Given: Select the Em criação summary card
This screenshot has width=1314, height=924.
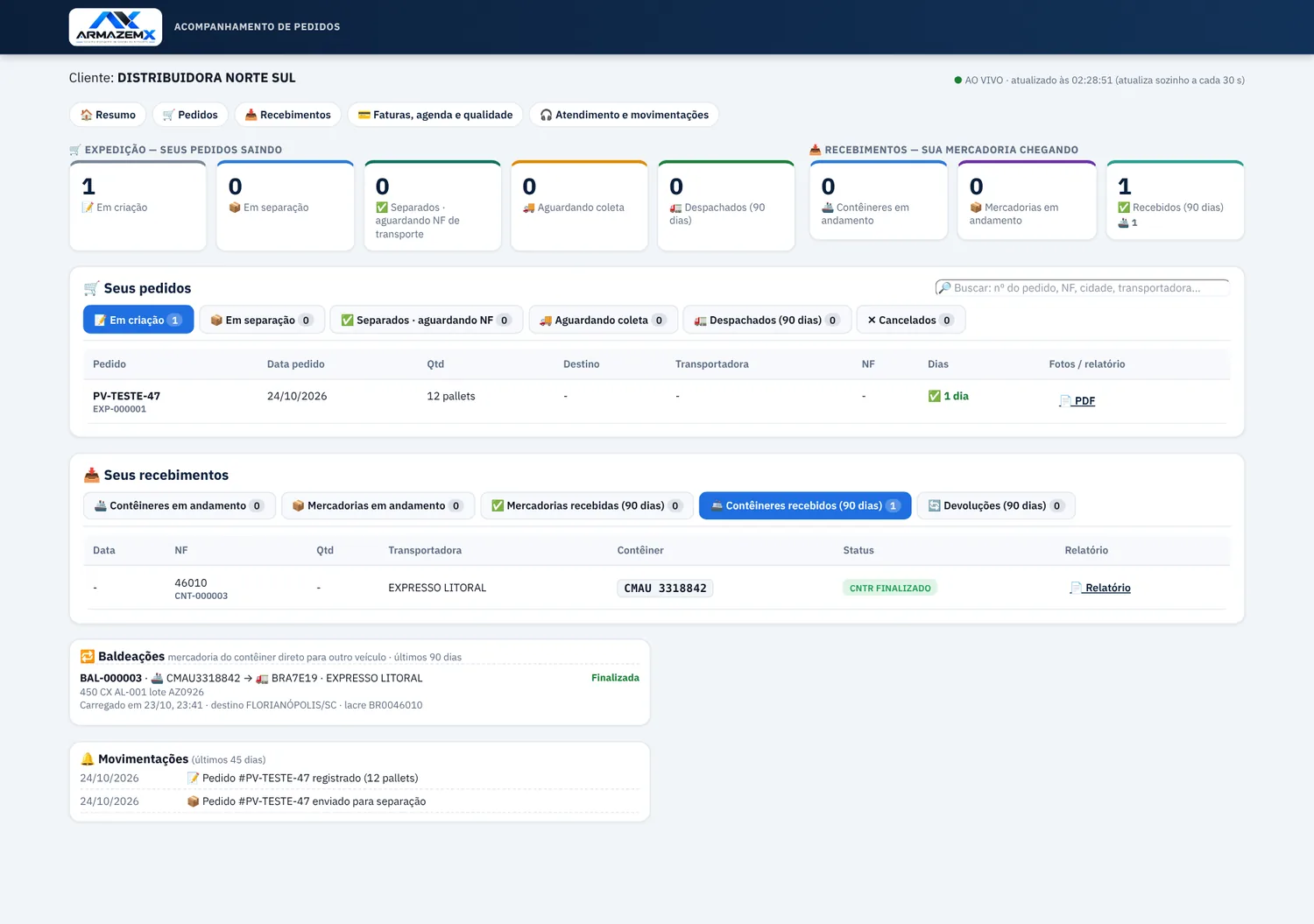Looking at the screenshot, I should click(x=138, y=206).
